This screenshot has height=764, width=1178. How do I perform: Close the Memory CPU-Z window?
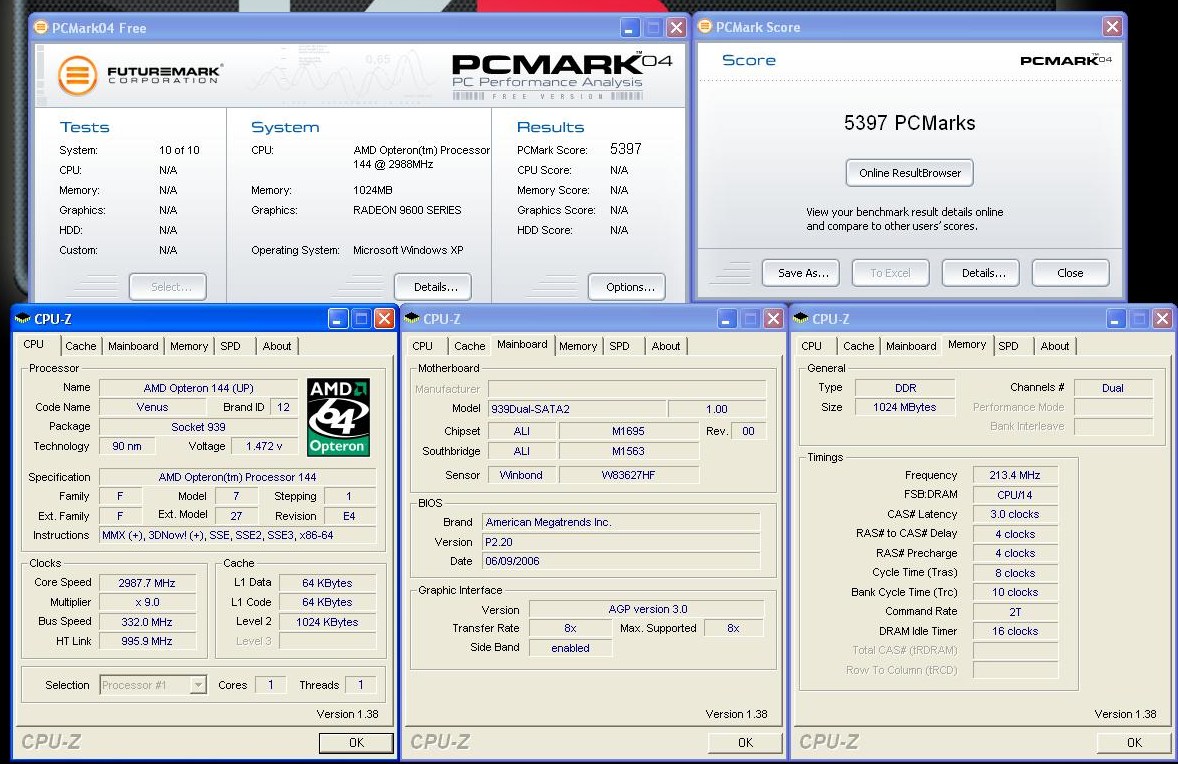(x=1162, y=319)
